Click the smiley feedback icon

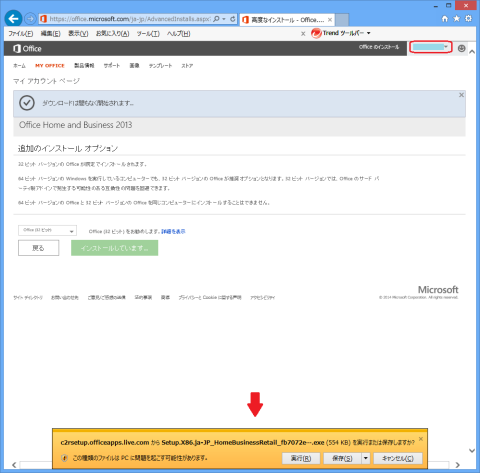(461, 49)
